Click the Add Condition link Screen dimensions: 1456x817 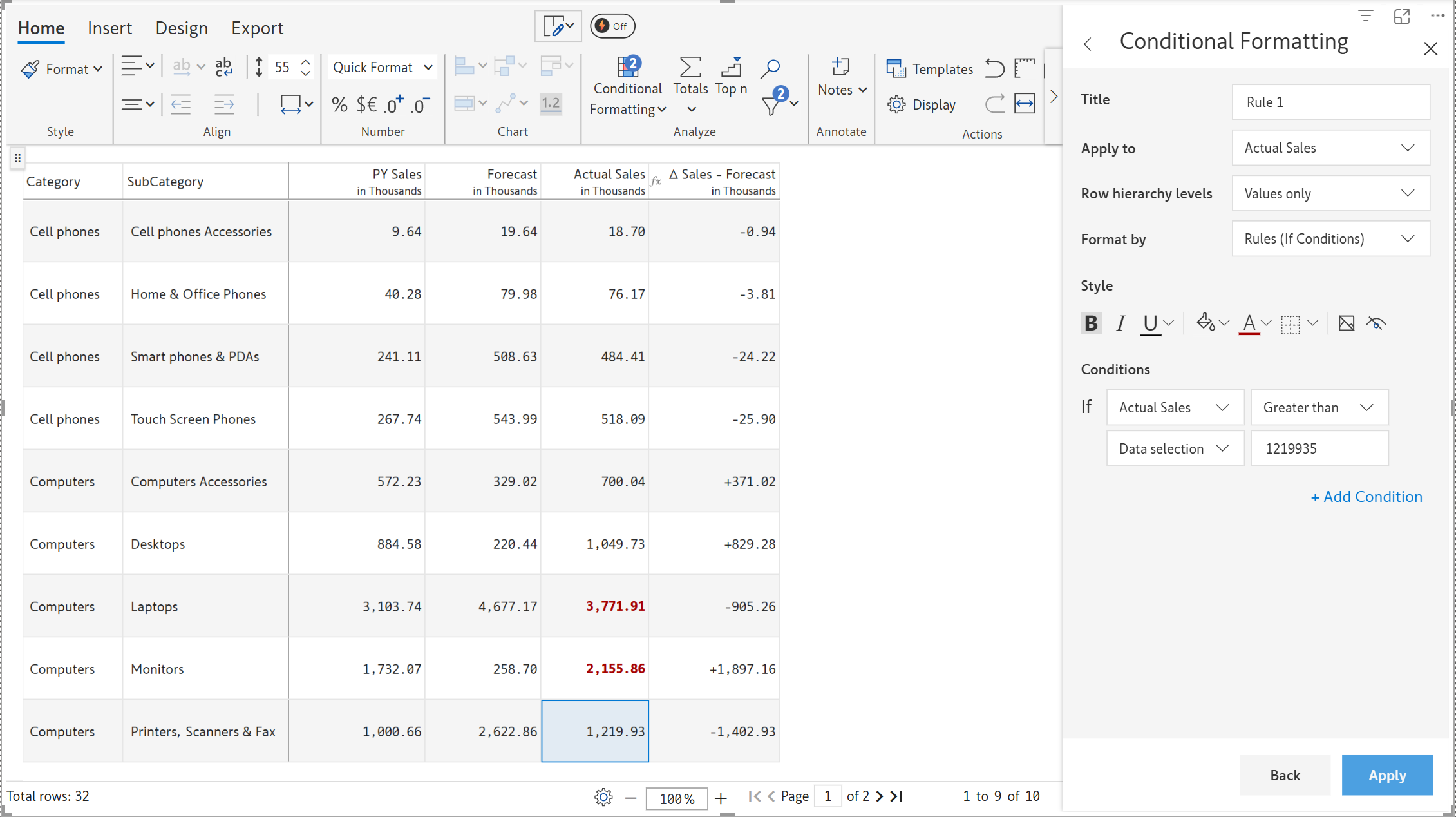[1366, 497]
